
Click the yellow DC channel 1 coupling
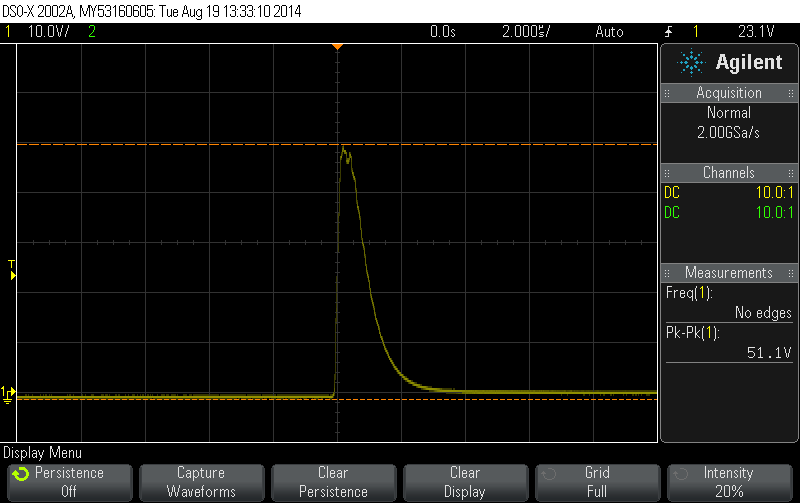672,193
